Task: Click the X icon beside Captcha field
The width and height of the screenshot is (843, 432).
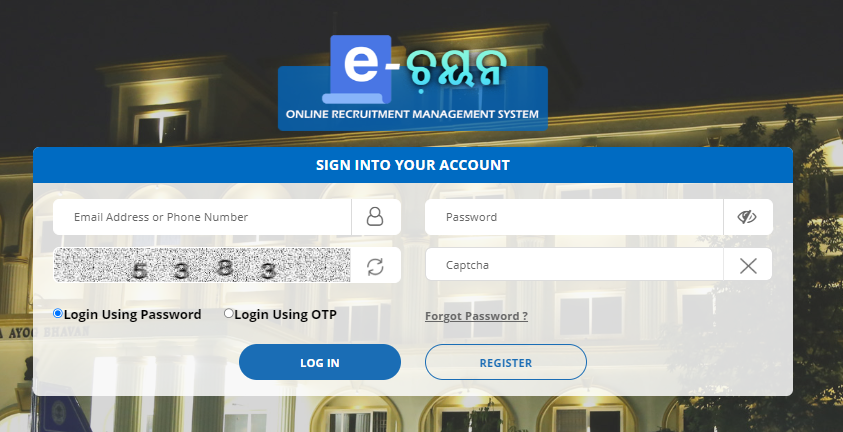Action: tap(748, 265)
